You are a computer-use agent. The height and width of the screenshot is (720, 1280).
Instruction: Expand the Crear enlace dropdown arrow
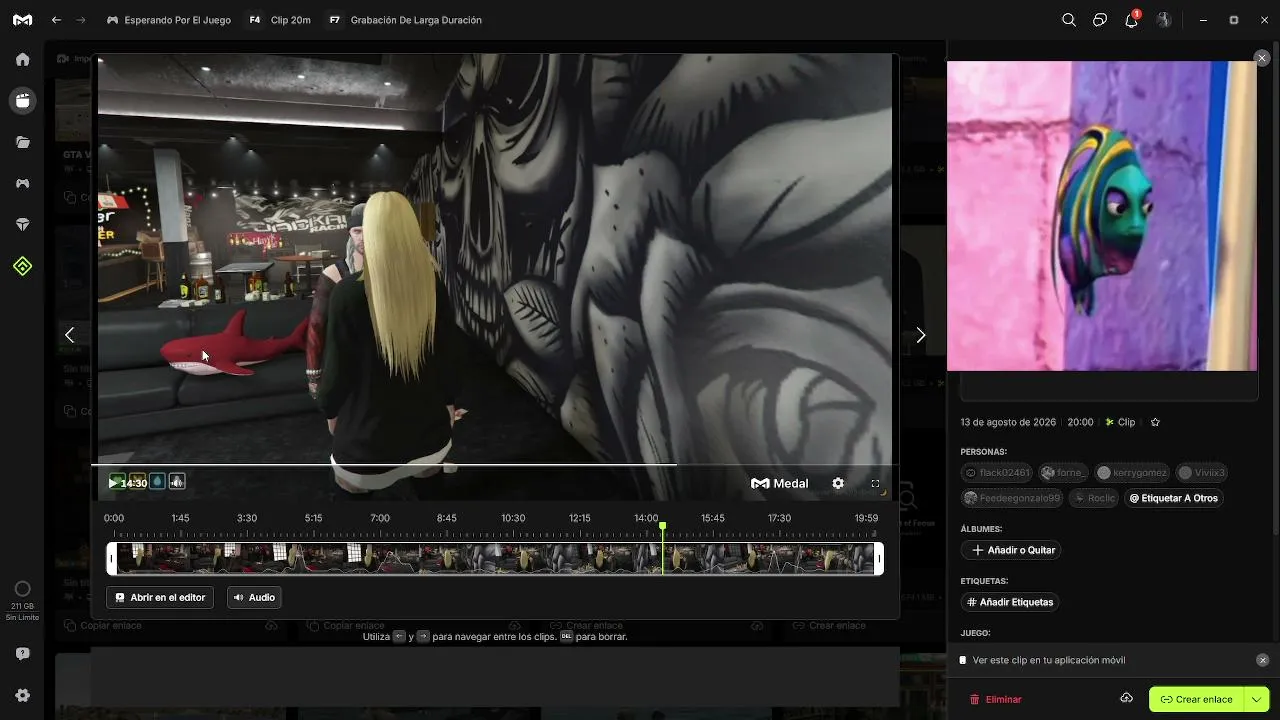[x=1256, y=699]
